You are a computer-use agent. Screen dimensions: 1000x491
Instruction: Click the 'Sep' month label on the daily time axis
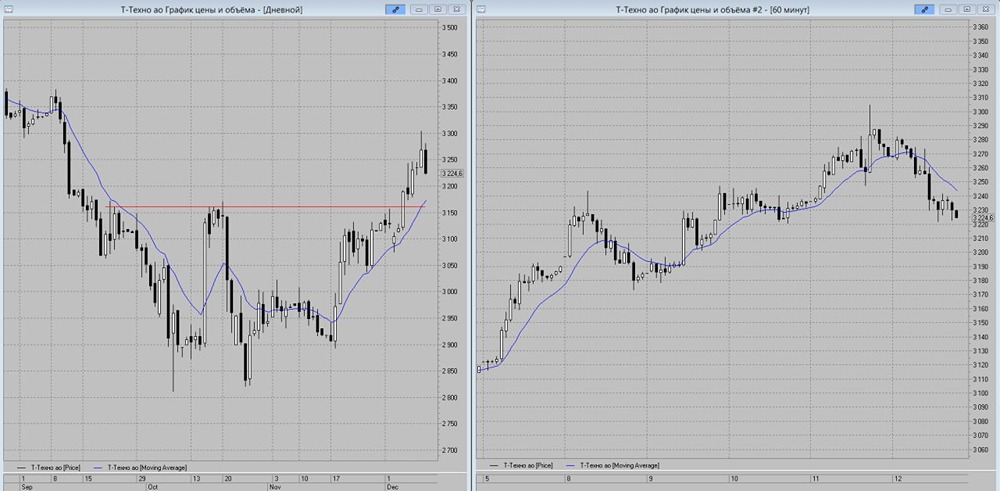point(26,485)
